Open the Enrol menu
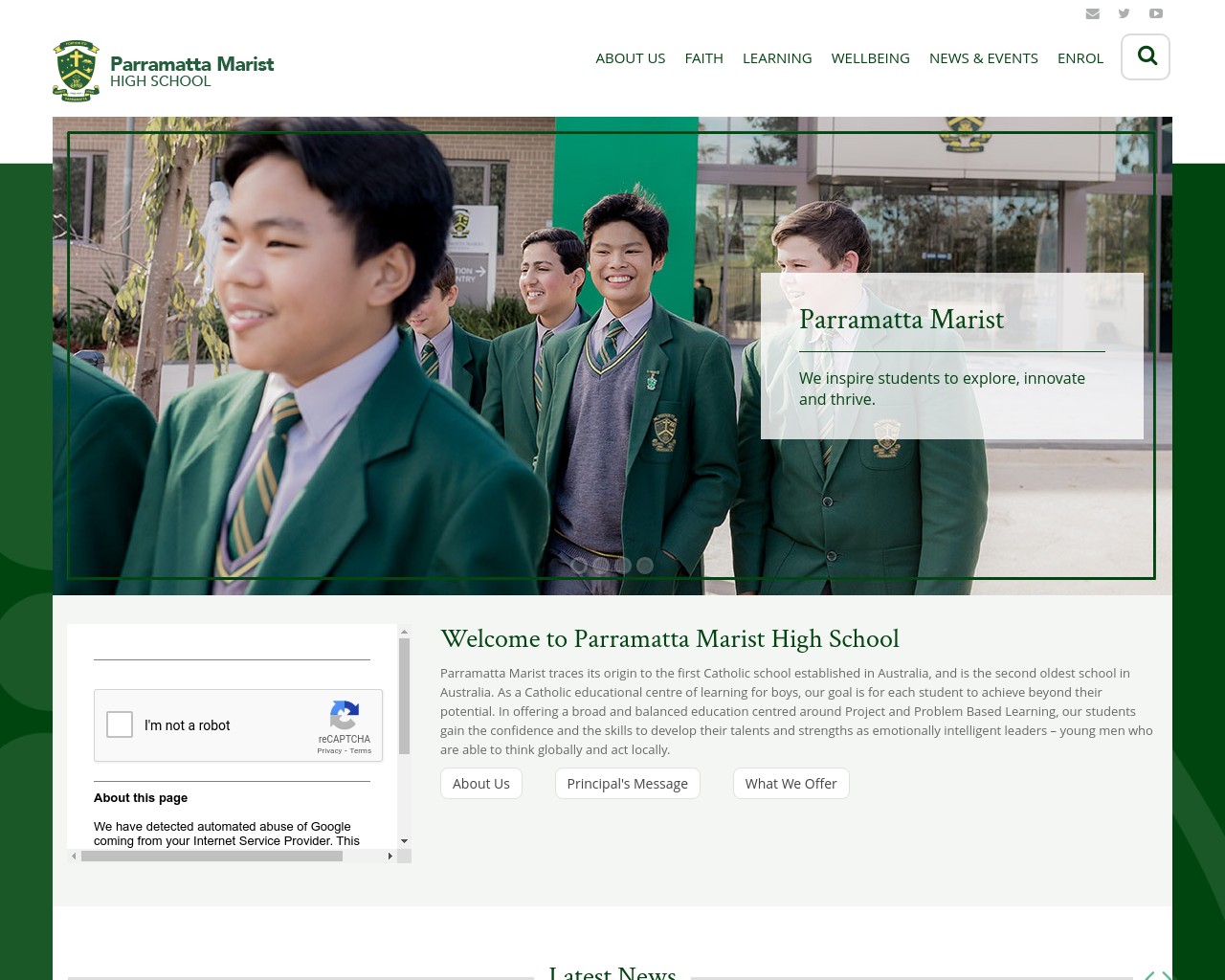The width and height of the screenshot is (1225, 980). pyautogui.click(x=1080, y=58)
